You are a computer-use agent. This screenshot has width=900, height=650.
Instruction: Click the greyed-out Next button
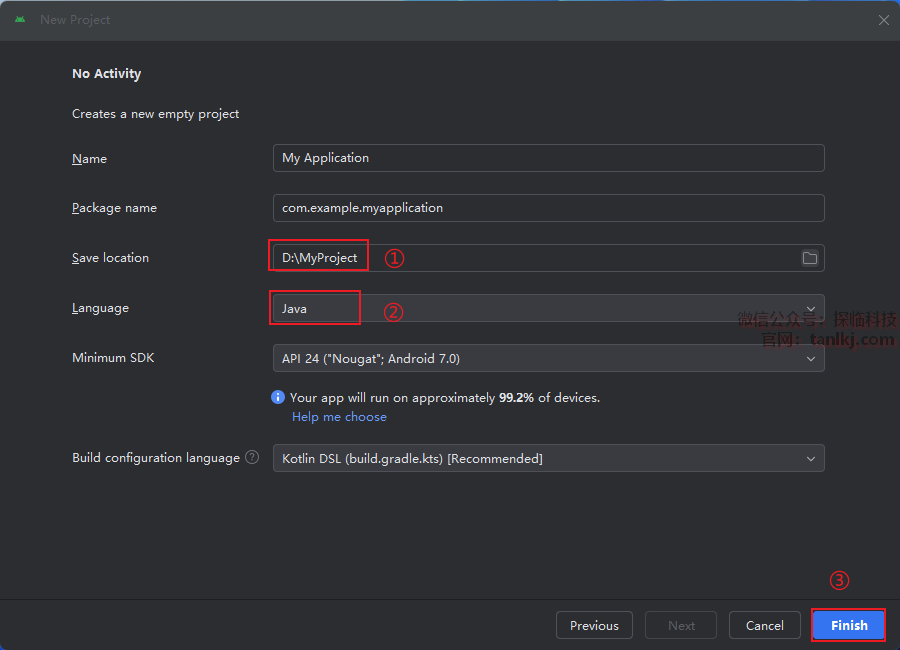(x=681, y=625)
